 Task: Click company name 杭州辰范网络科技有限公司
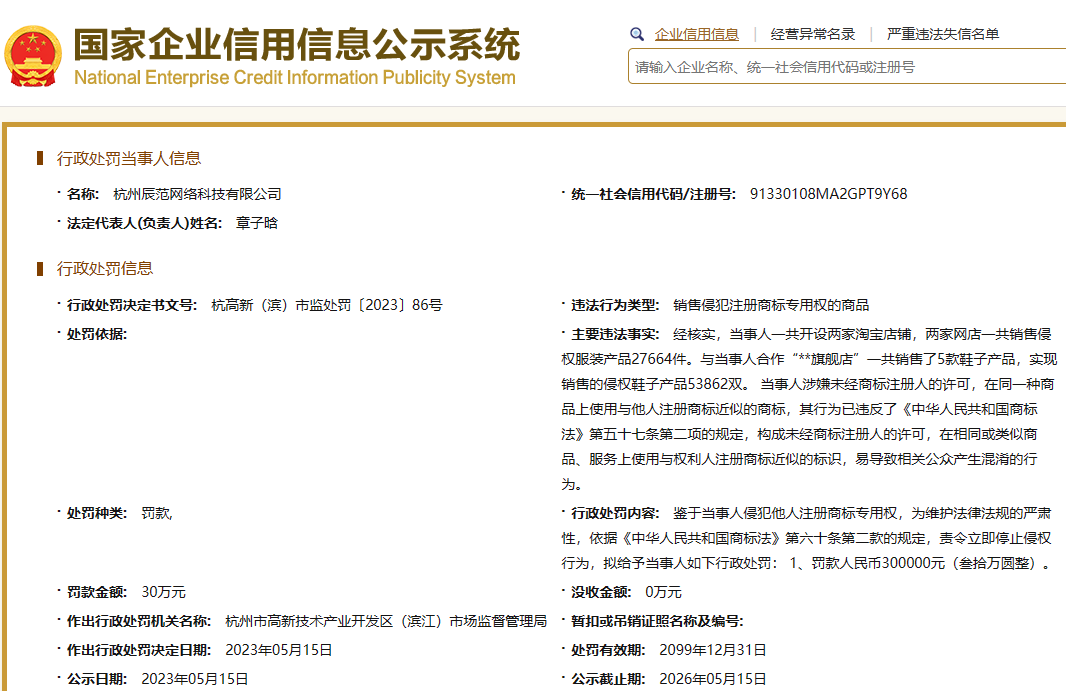(x=197, y=194)
